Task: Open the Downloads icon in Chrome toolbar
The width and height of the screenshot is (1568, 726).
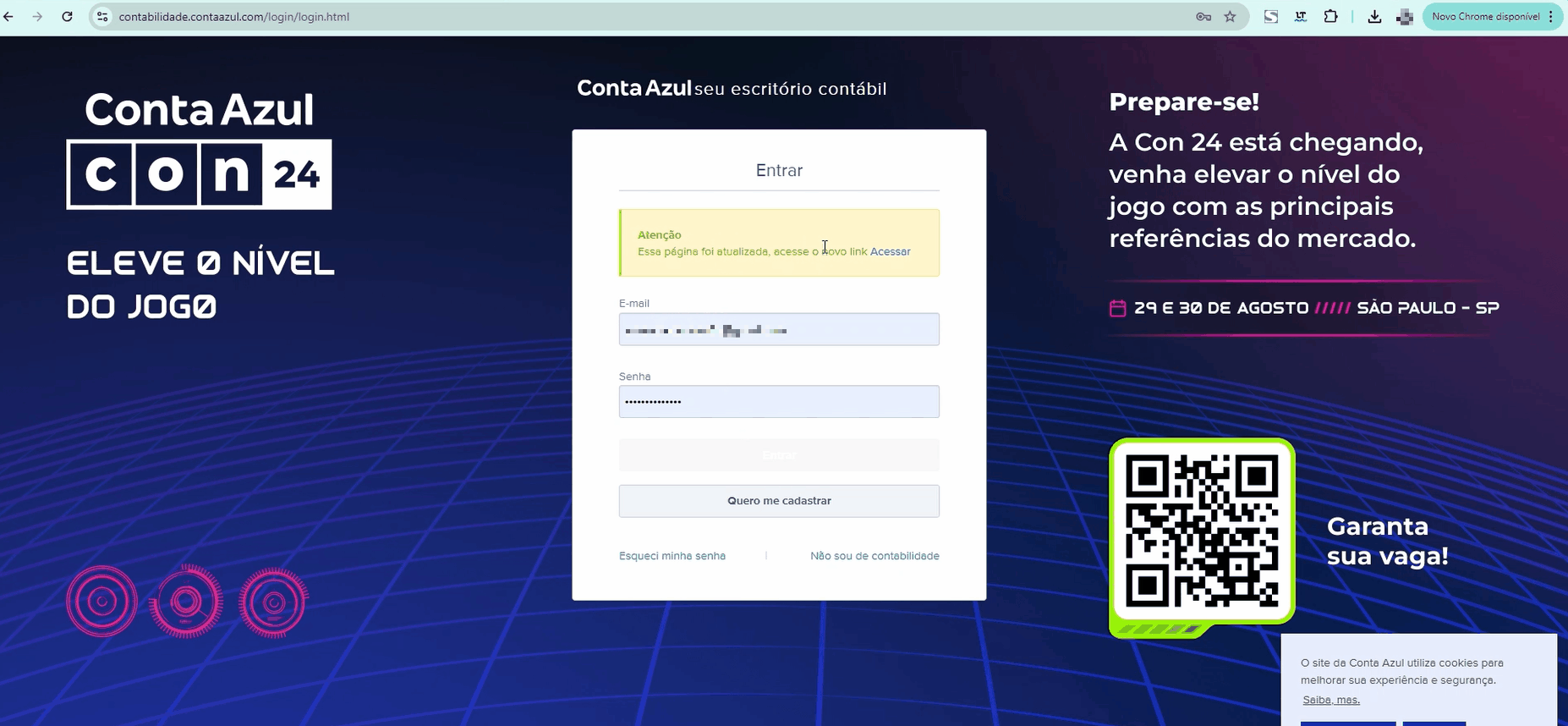Action: pos(1374,17)
